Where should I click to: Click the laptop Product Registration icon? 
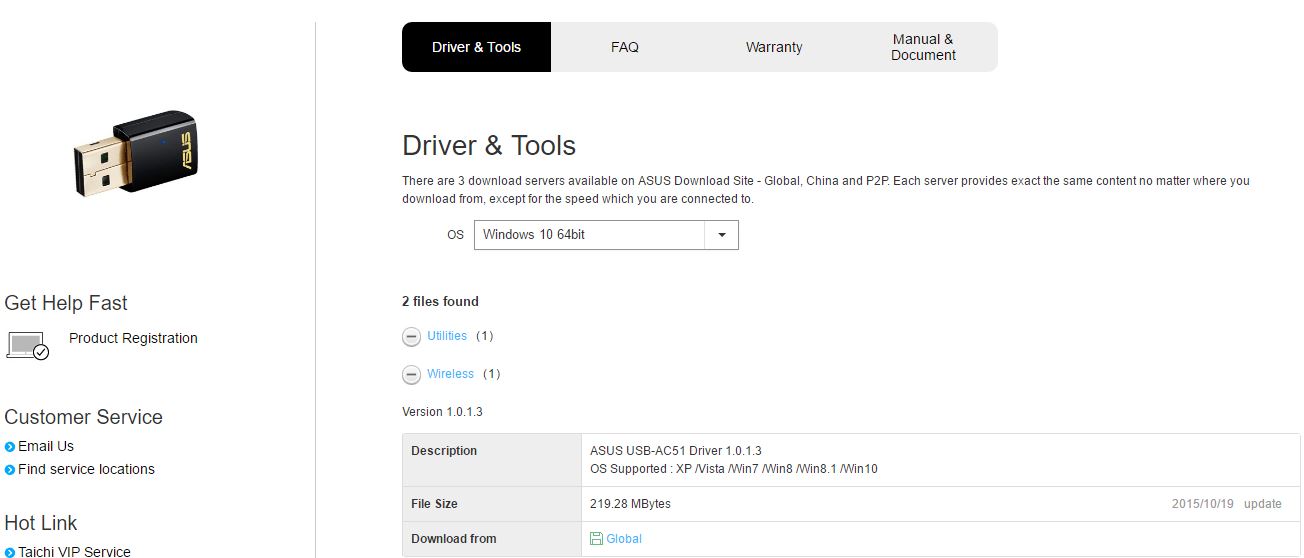pos(27,345)
